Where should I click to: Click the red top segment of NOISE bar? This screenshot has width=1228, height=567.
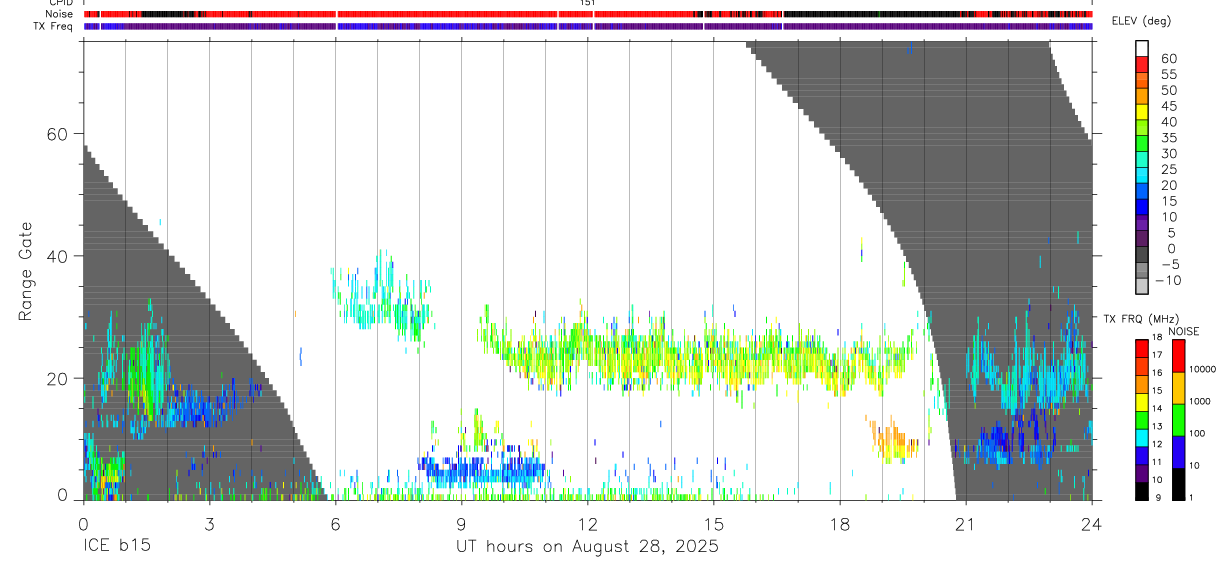point(1178,356)
